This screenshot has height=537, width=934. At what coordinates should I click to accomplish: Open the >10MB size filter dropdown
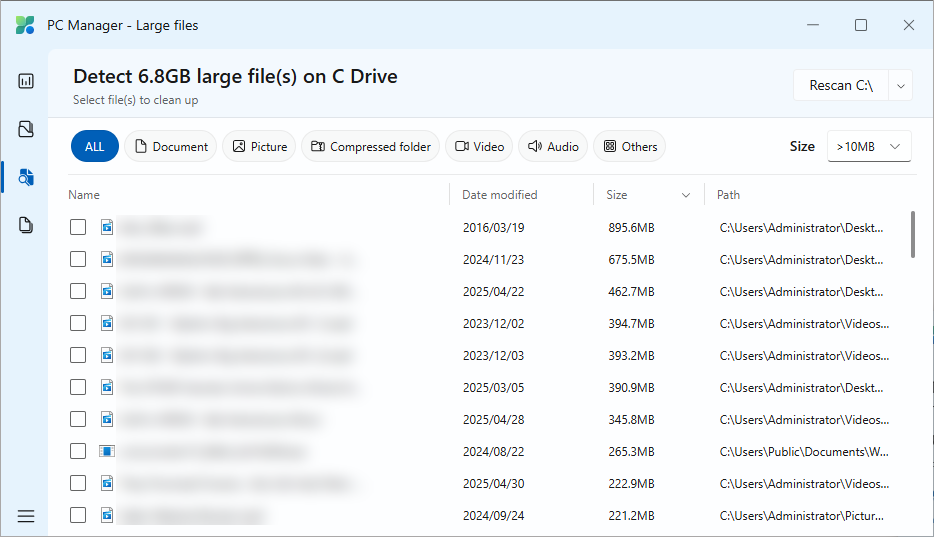(869, 146)
